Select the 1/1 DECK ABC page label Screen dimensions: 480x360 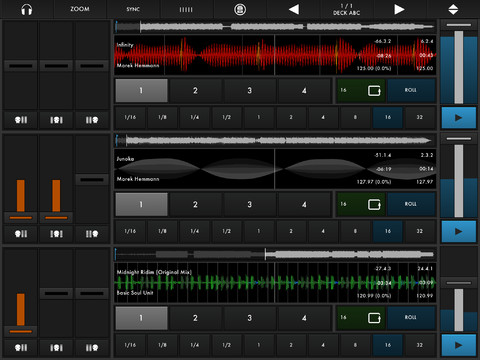(347, 9)
